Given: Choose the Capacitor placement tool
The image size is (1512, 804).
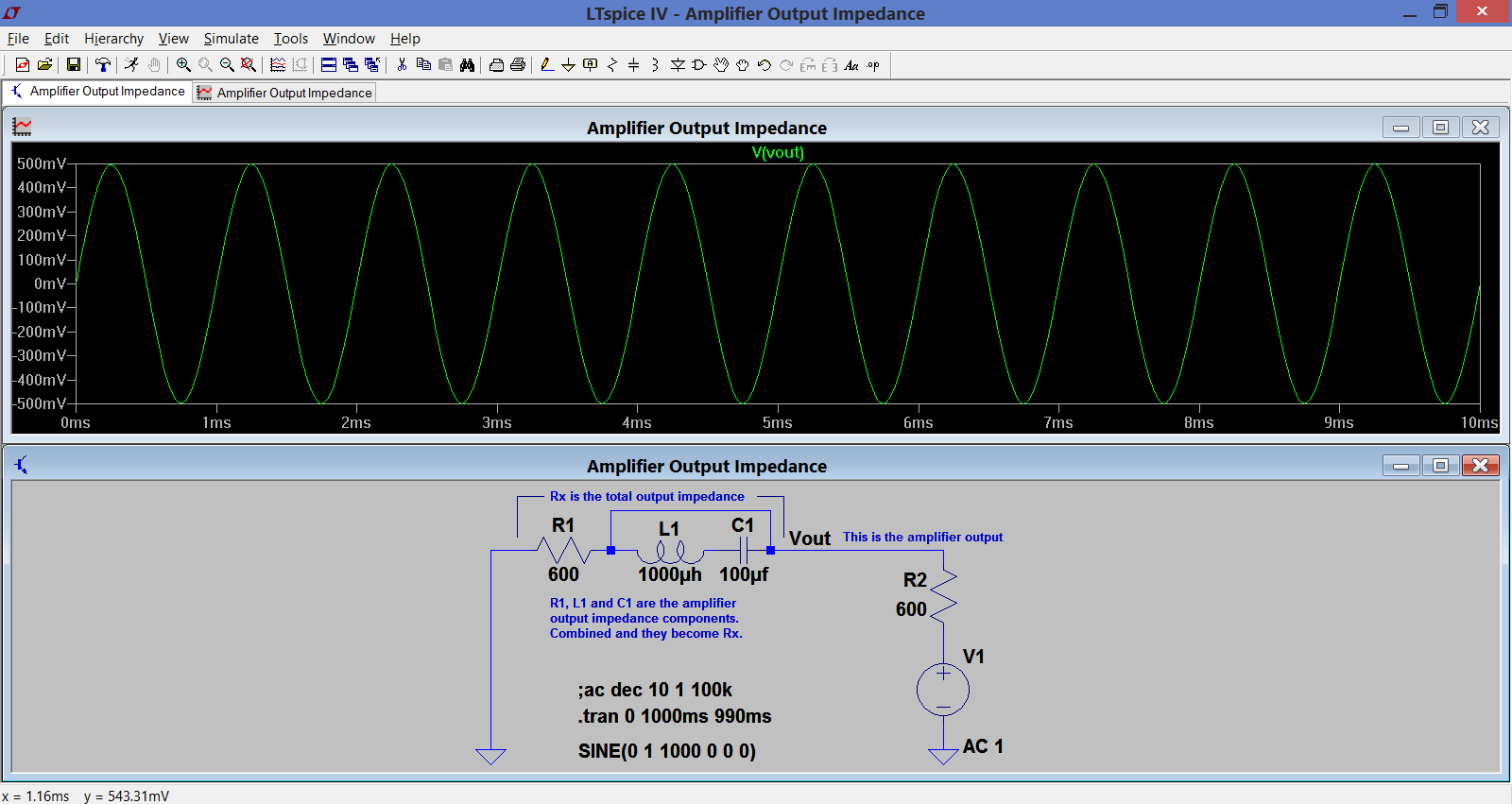Looking at the screenshot, I should [x=633, y=65].
